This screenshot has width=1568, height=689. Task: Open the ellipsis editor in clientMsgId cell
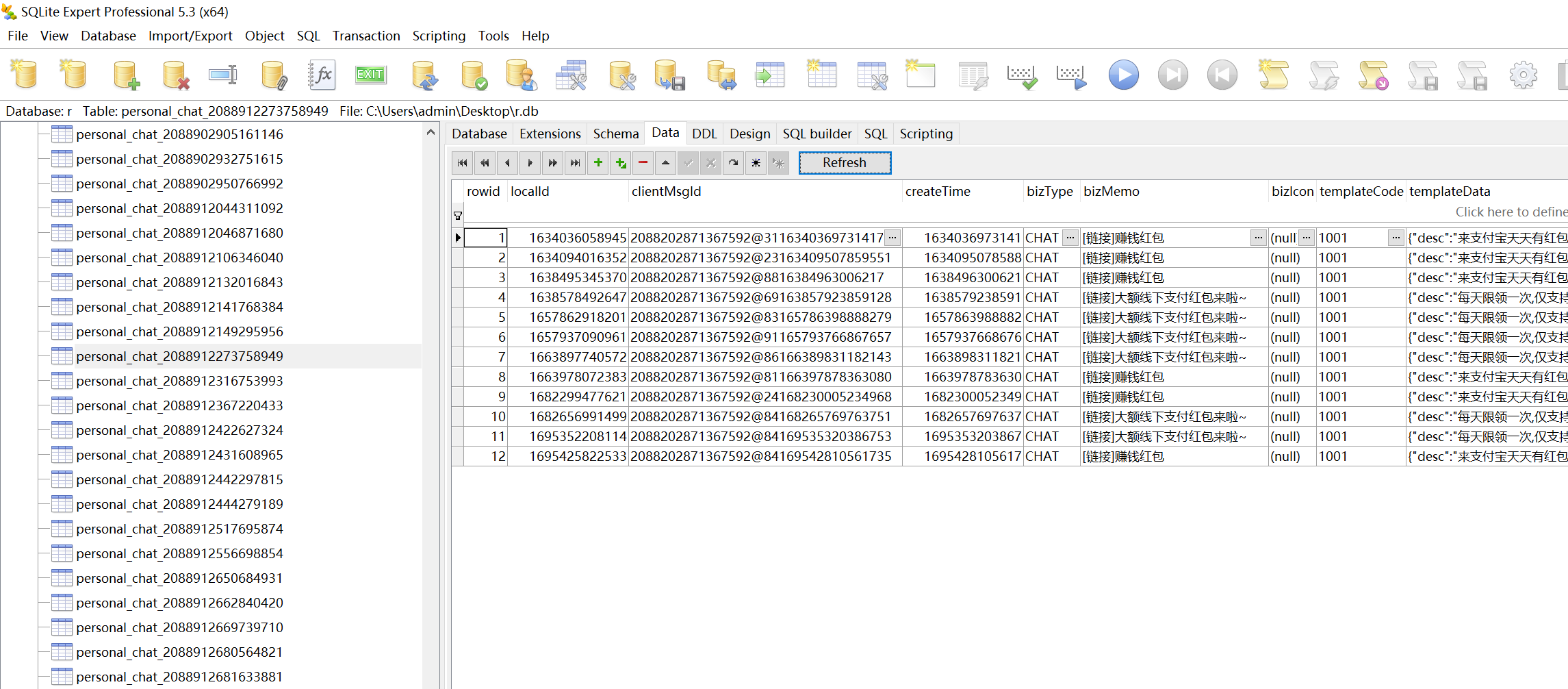(892, 238)
